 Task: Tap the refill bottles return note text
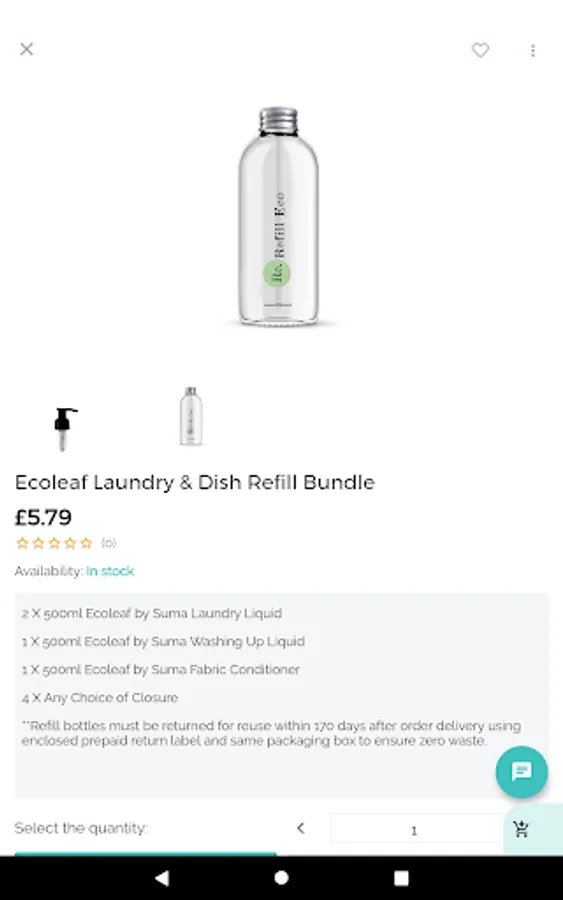click(271, 733)
